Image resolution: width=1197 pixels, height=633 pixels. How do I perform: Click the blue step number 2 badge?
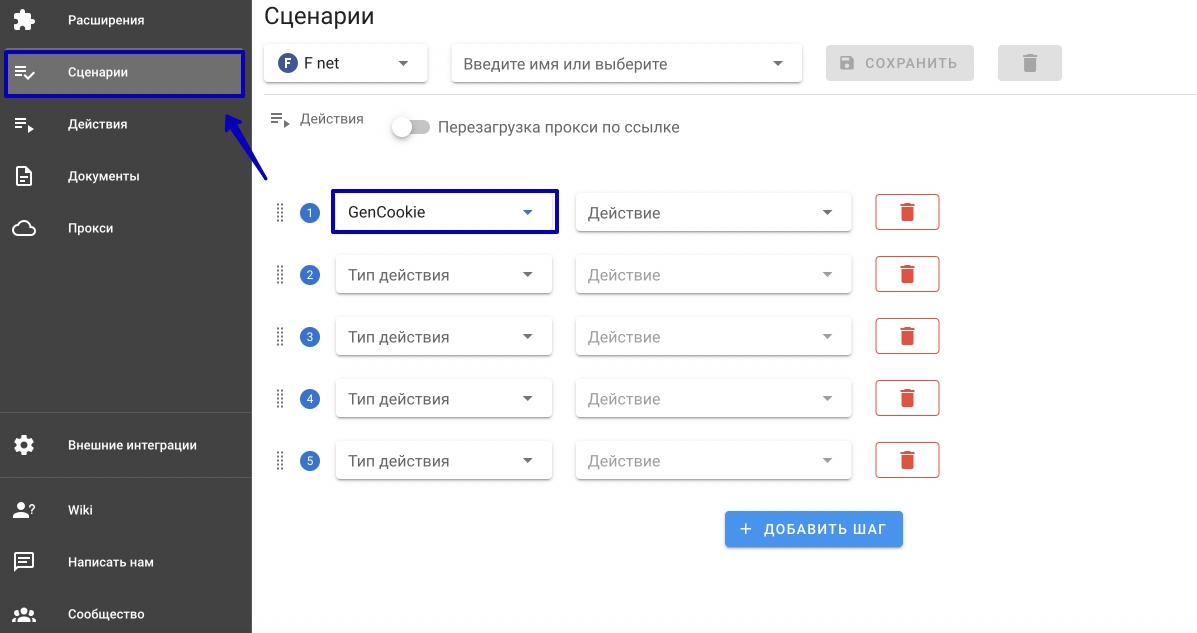(310, 275)
